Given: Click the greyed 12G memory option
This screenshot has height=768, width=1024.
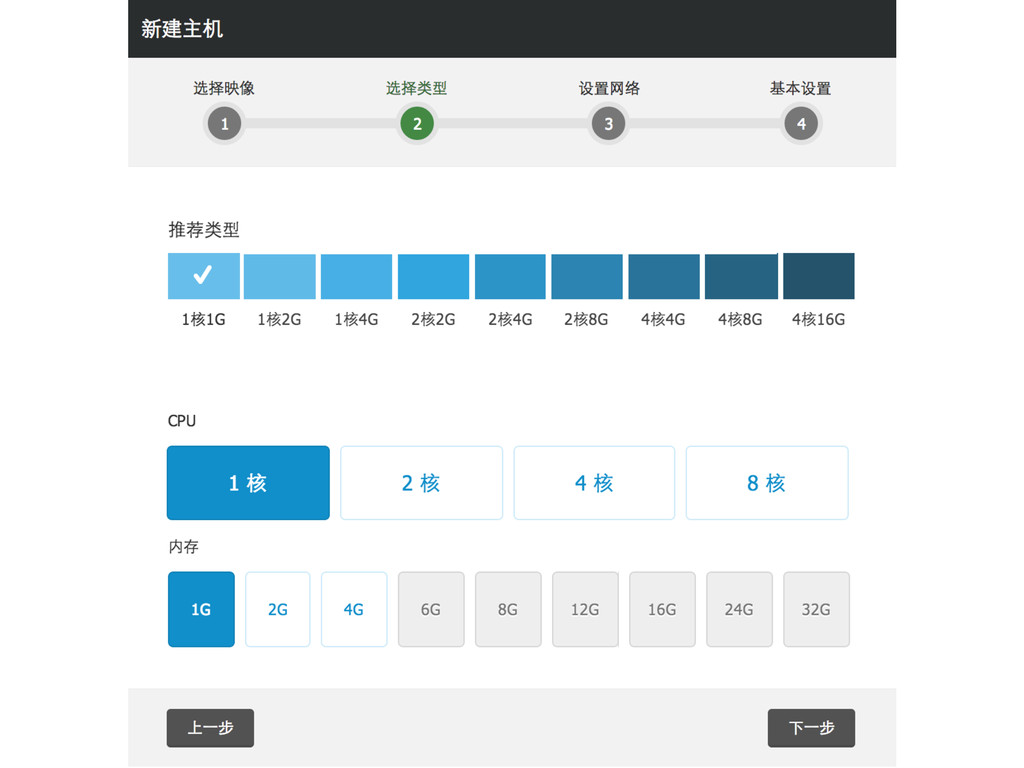Looking at the screenshot, I should [585, 609].
